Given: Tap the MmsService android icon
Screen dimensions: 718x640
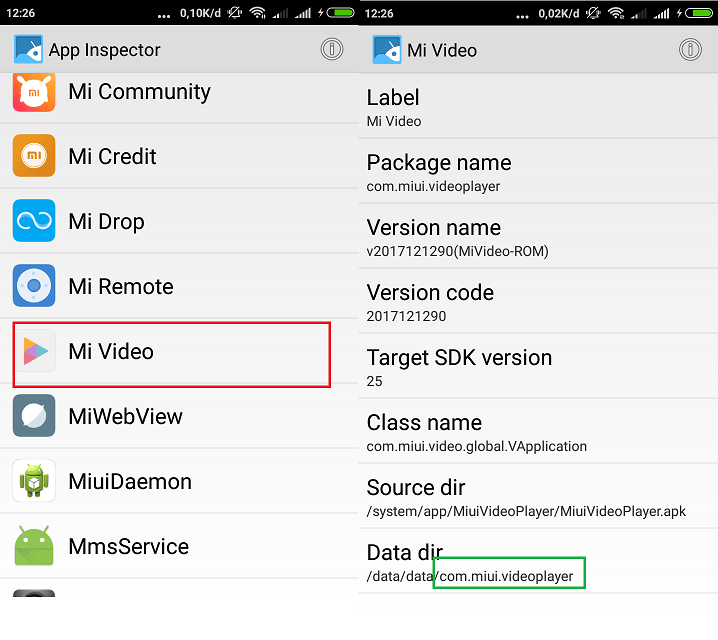Looking at the screenshot, I should pyautogui.click(x=34, y=546).
